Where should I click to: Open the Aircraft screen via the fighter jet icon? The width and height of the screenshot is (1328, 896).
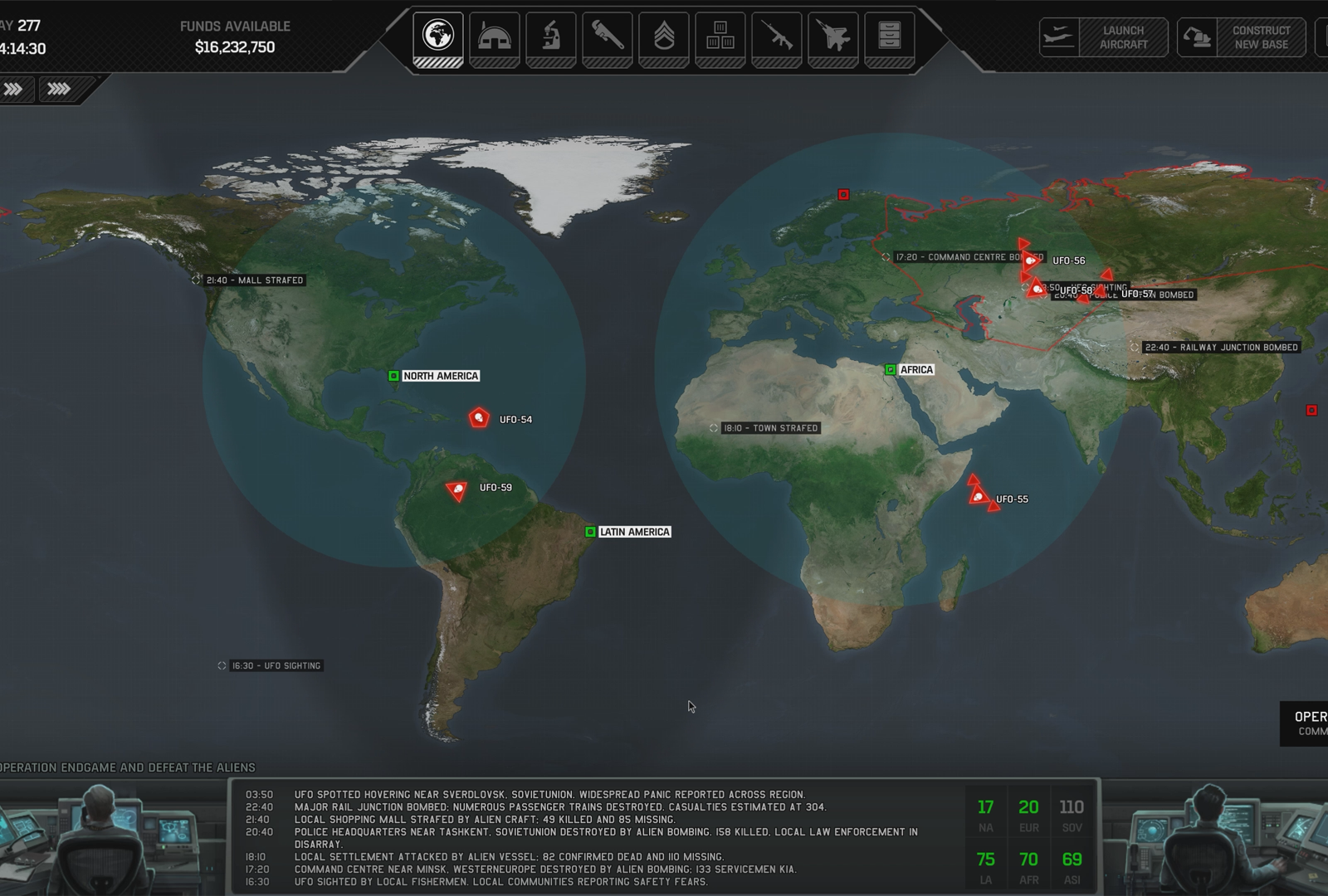pos(834,37)
